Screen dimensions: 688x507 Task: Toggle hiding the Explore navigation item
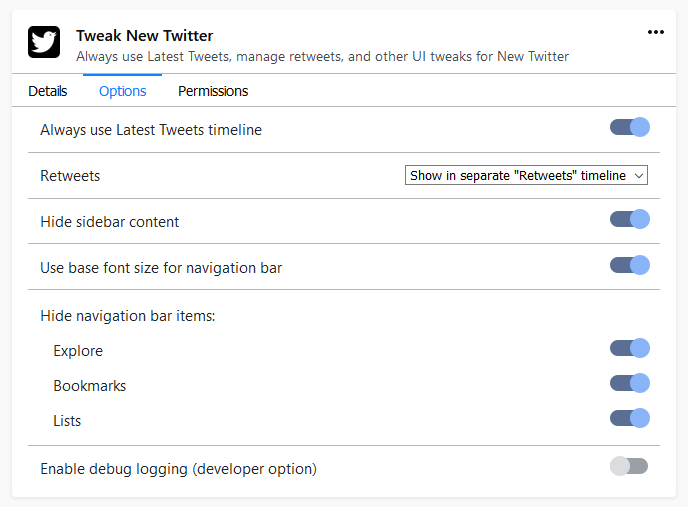click(630, 348)
